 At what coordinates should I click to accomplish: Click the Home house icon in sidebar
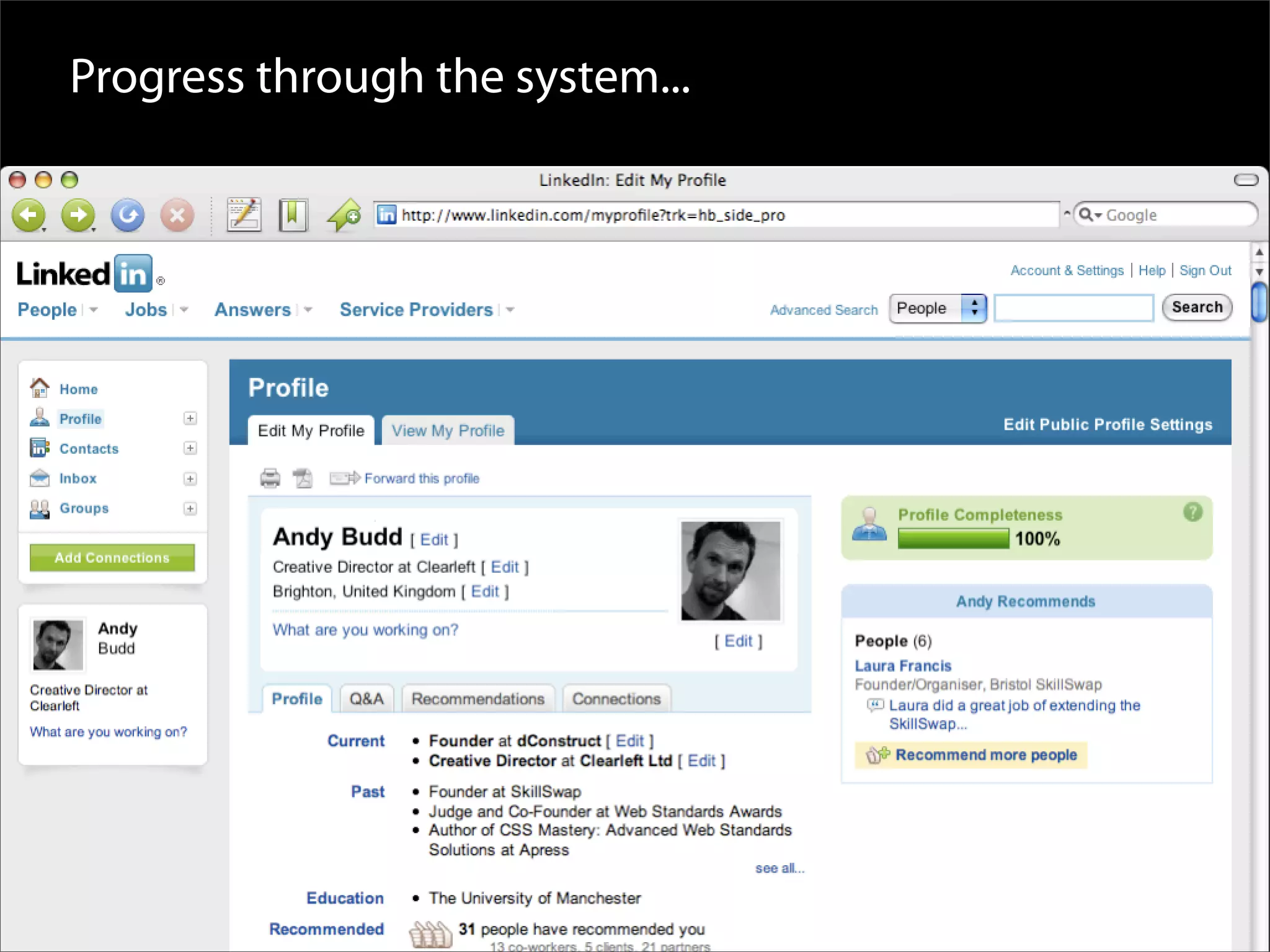[x=40, y=389]
